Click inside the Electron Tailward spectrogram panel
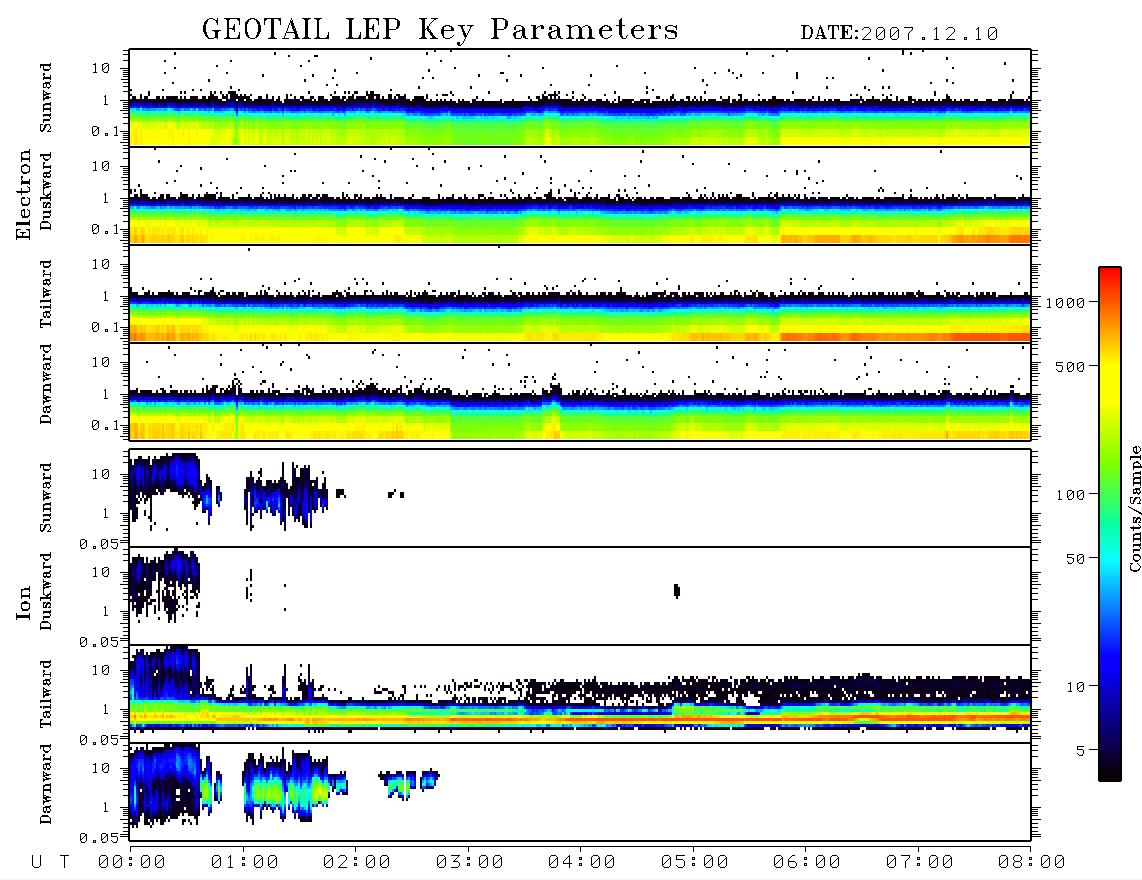The width and height of the screenshot is (1142, 880). (580, 294)
